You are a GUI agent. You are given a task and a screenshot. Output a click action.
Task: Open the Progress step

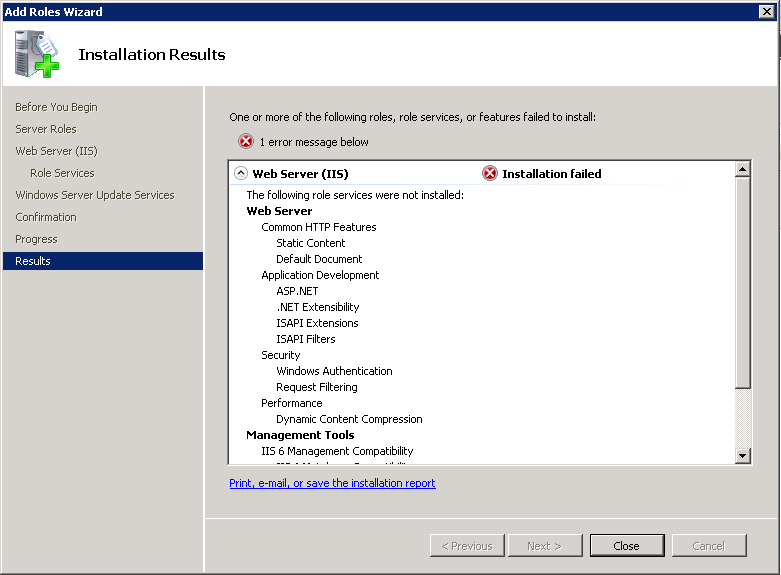(36, 239)
